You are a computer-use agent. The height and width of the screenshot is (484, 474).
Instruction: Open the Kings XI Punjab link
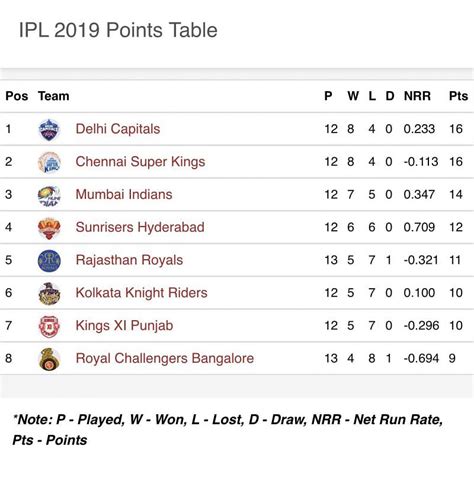click(x=124, y=326)
